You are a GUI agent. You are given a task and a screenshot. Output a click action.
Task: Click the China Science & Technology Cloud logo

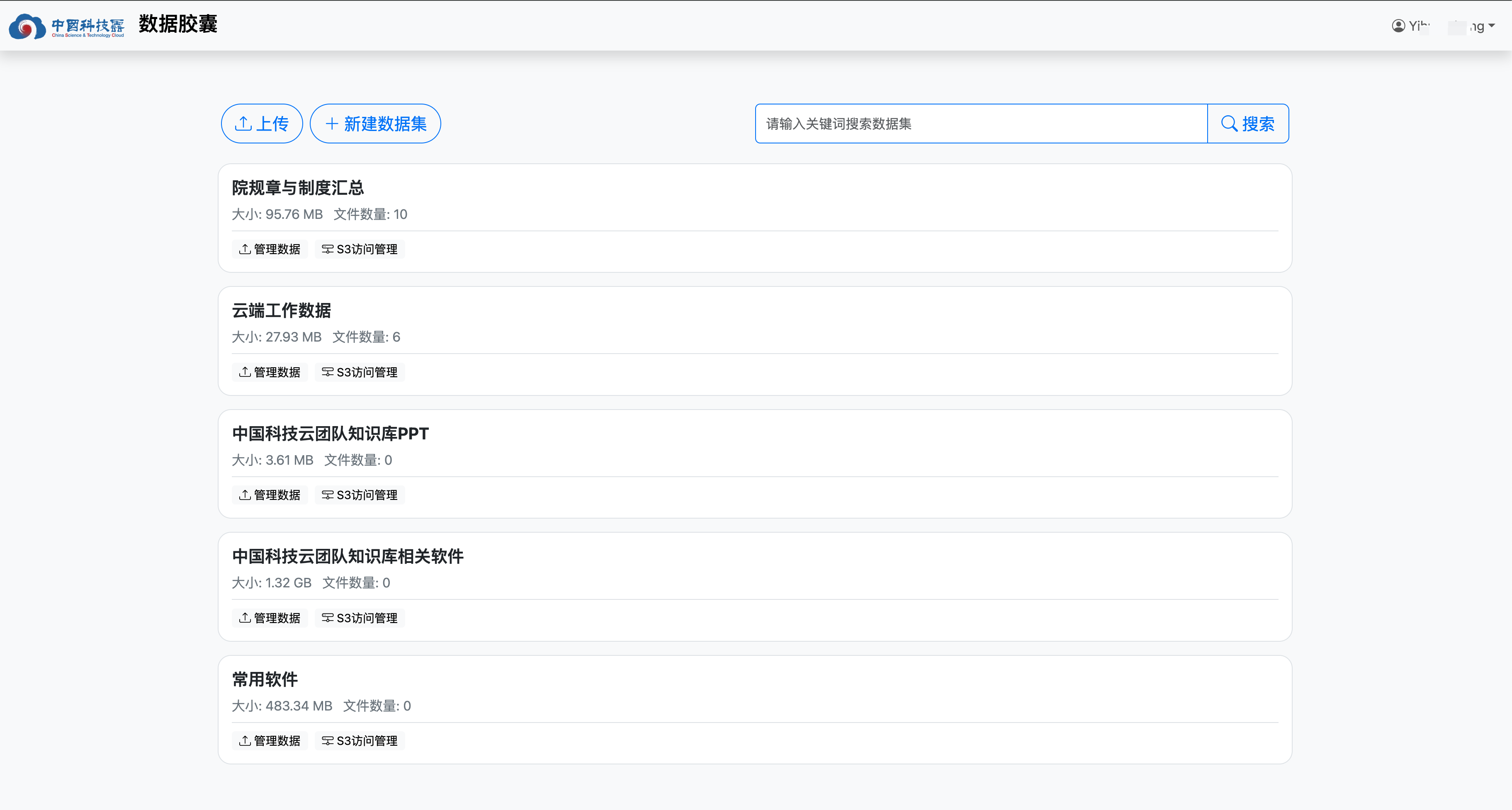pyautogui.click(x=66, y=27)
